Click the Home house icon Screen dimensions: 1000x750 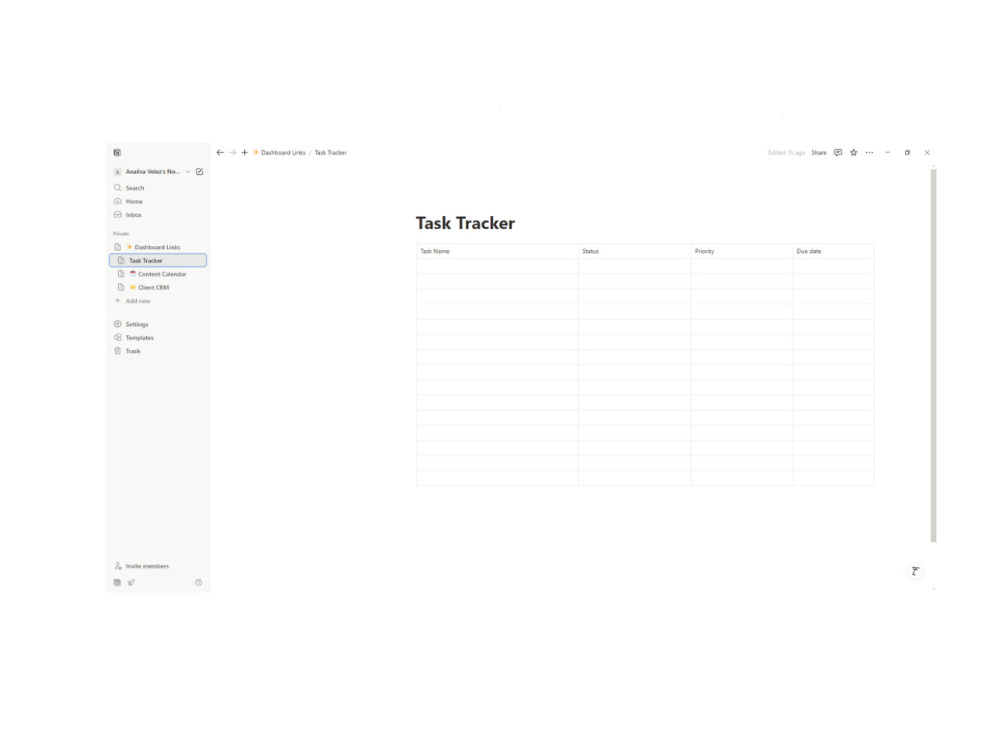(117, 202)
